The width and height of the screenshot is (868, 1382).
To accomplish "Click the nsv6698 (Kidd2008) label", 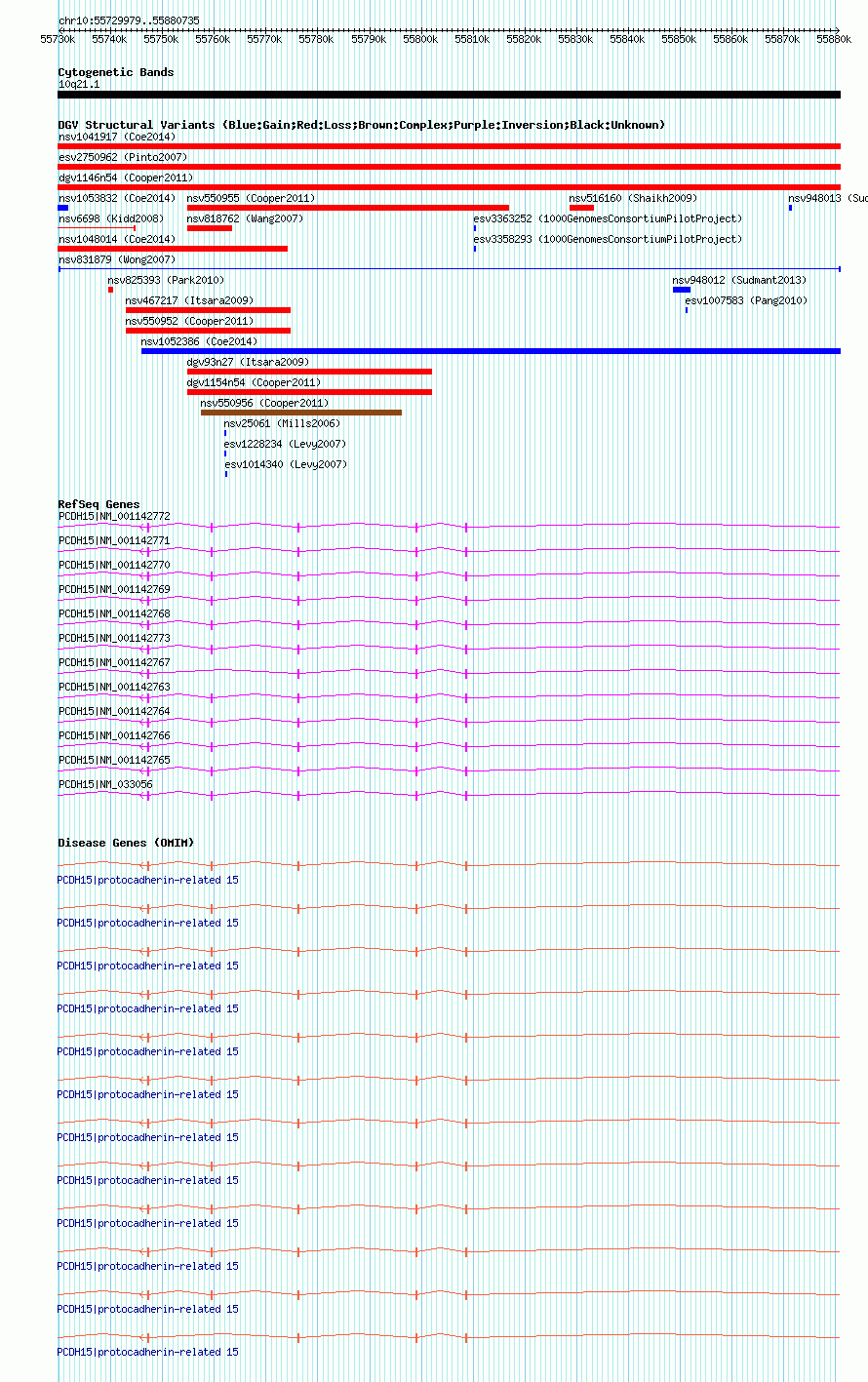I will 111,218.
